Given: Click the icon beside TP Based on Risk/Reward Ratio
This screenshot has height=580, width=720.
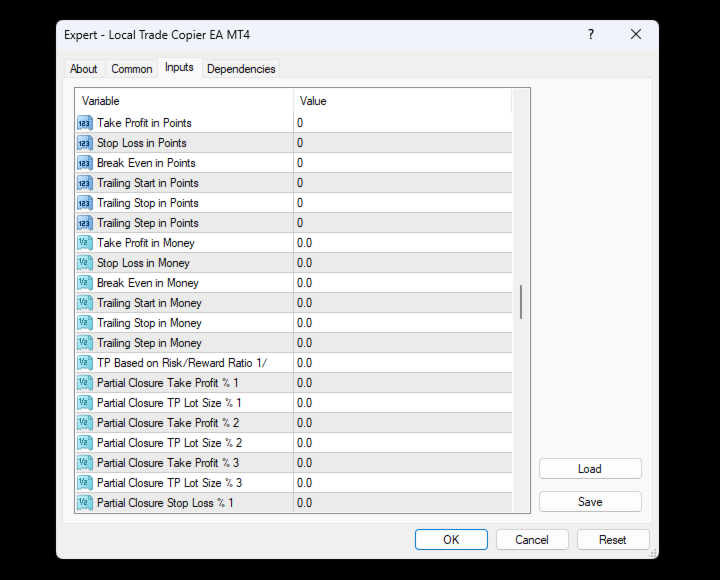Looking at the screenshot, I should (x=85, y=363).
